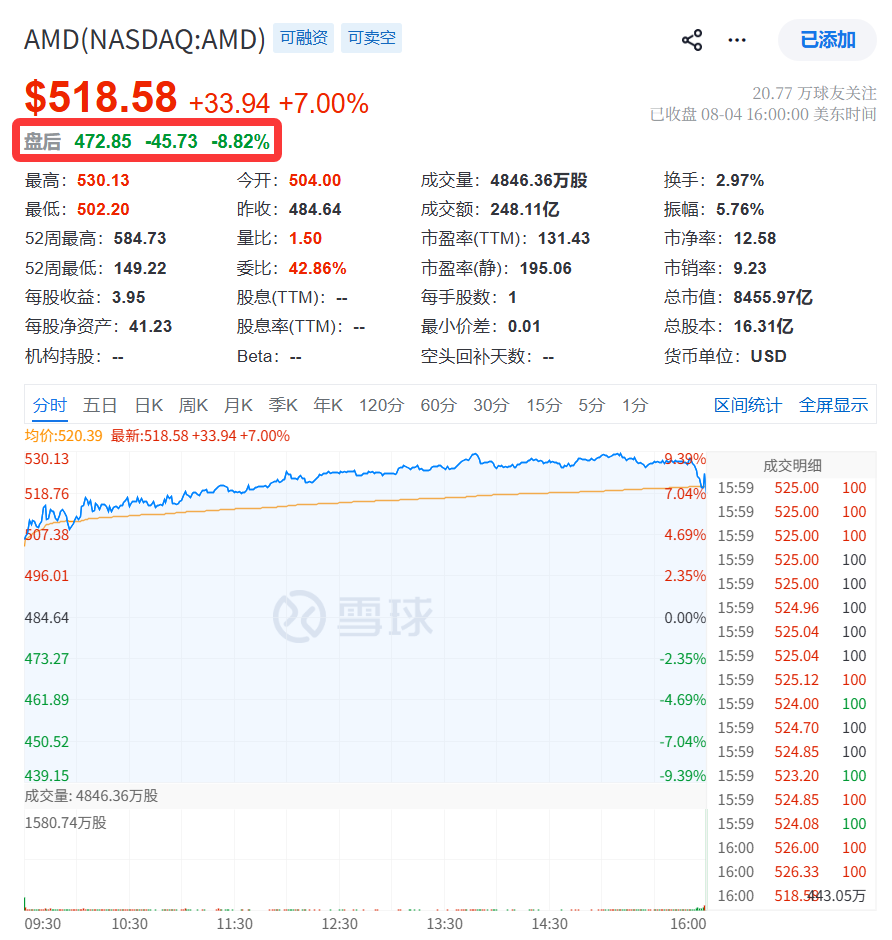This screenshot has height=940, width=892.
Task: Click the 委比 value 42.86%
Action: tap(317, 268)
